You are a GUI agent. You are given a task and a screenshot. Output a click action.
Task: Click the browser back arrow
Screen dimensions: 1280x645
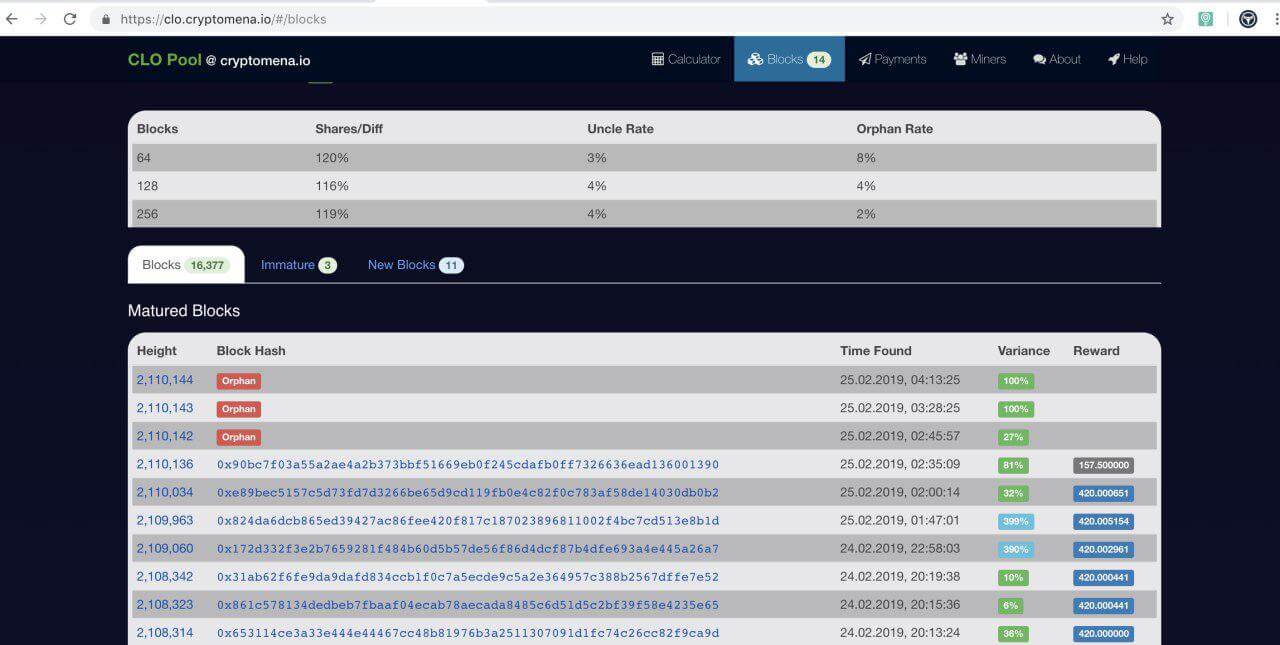coord(12,19)
